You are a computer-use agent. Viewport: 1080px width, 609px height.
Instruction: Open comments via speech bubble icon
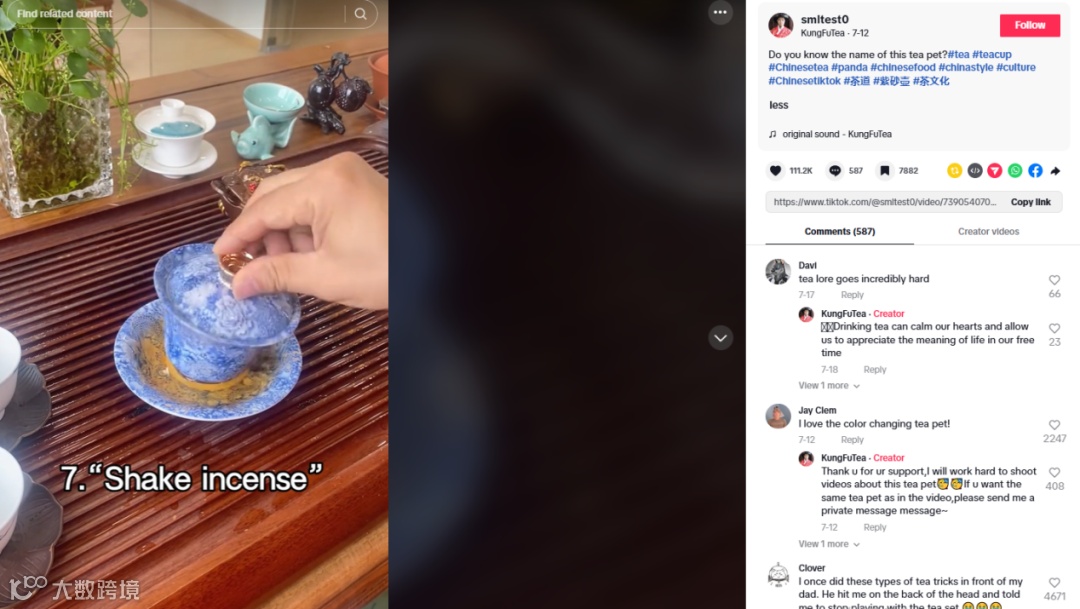[x=835, y=171]
